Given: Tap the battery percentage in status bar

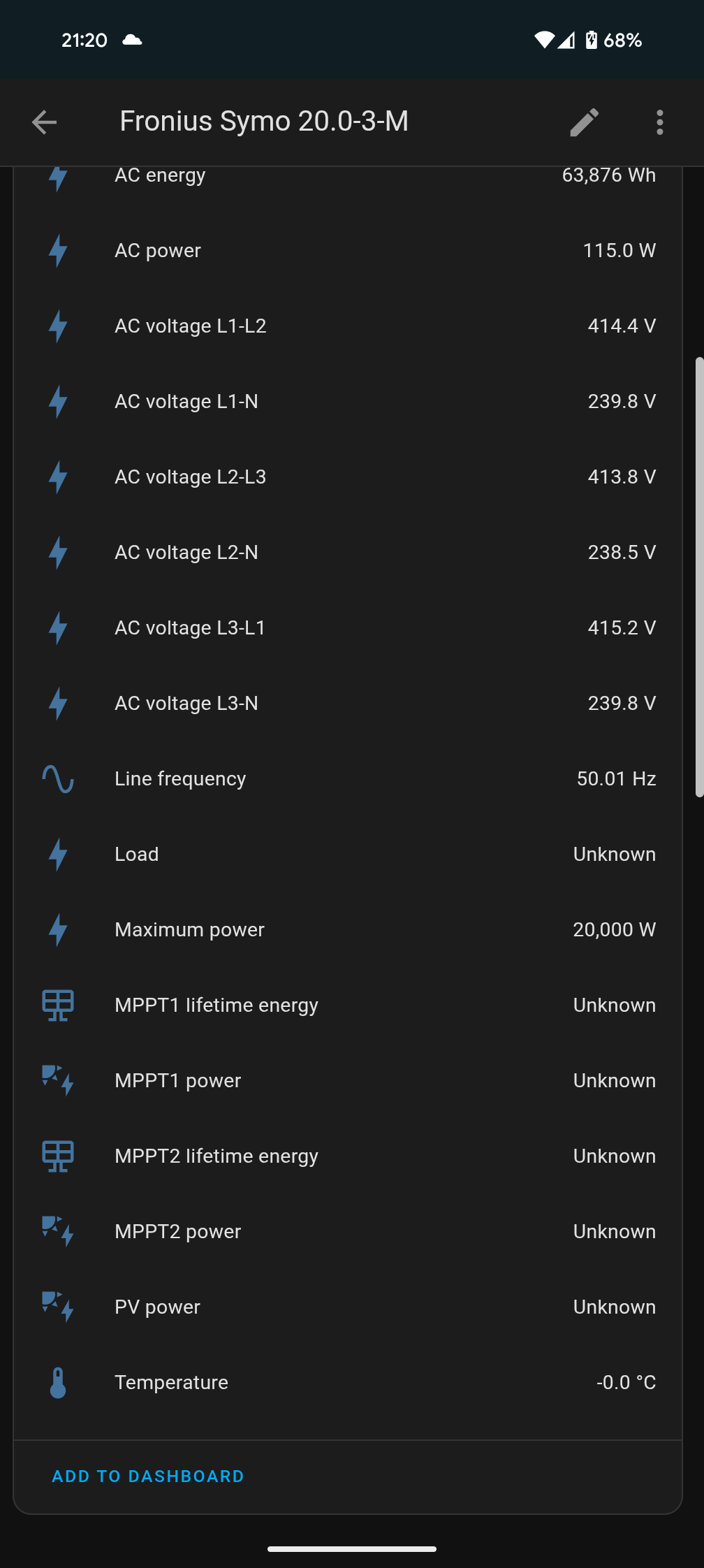Looking at the screenshot, I should [622, 41].
